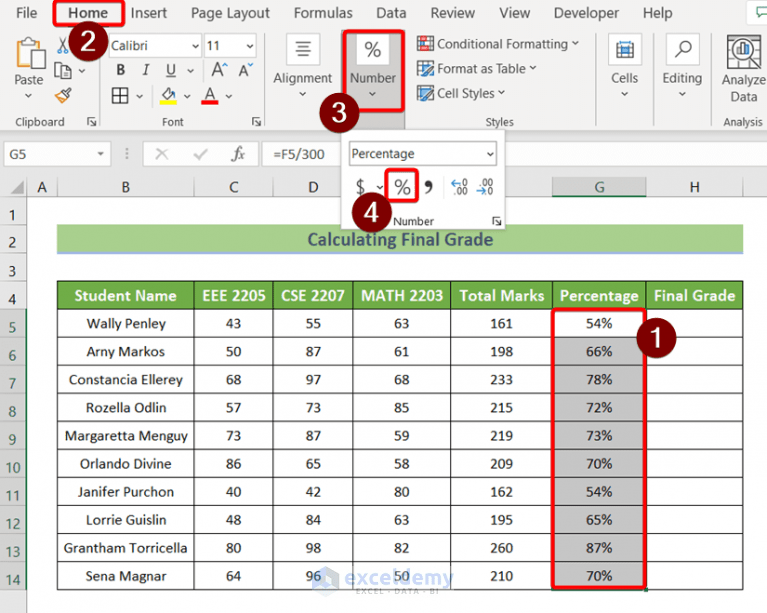Click the Percent Style icon in Number group
The height and width of the screenshot is (613, 767).
click(x=402, y=186)
